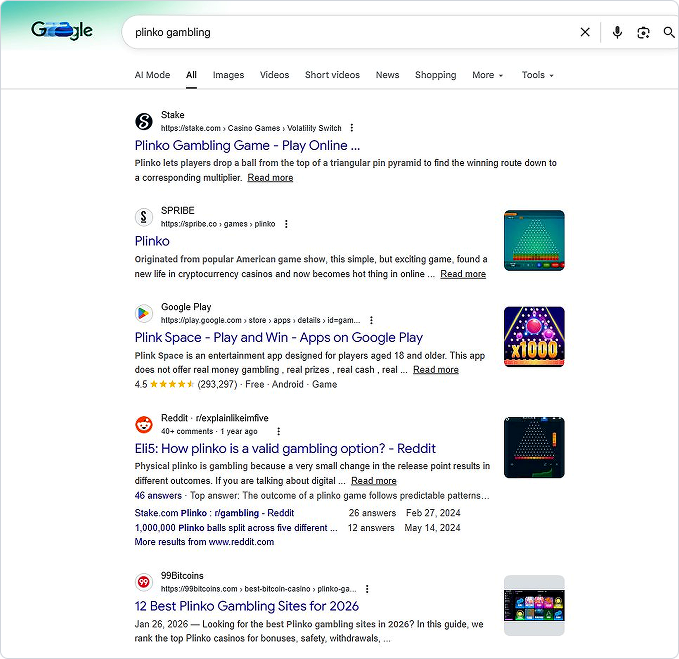The width and height of the screenshot is (679, 659).
Task: Expand the More search filter dropdown
Action: coord(487,75)
